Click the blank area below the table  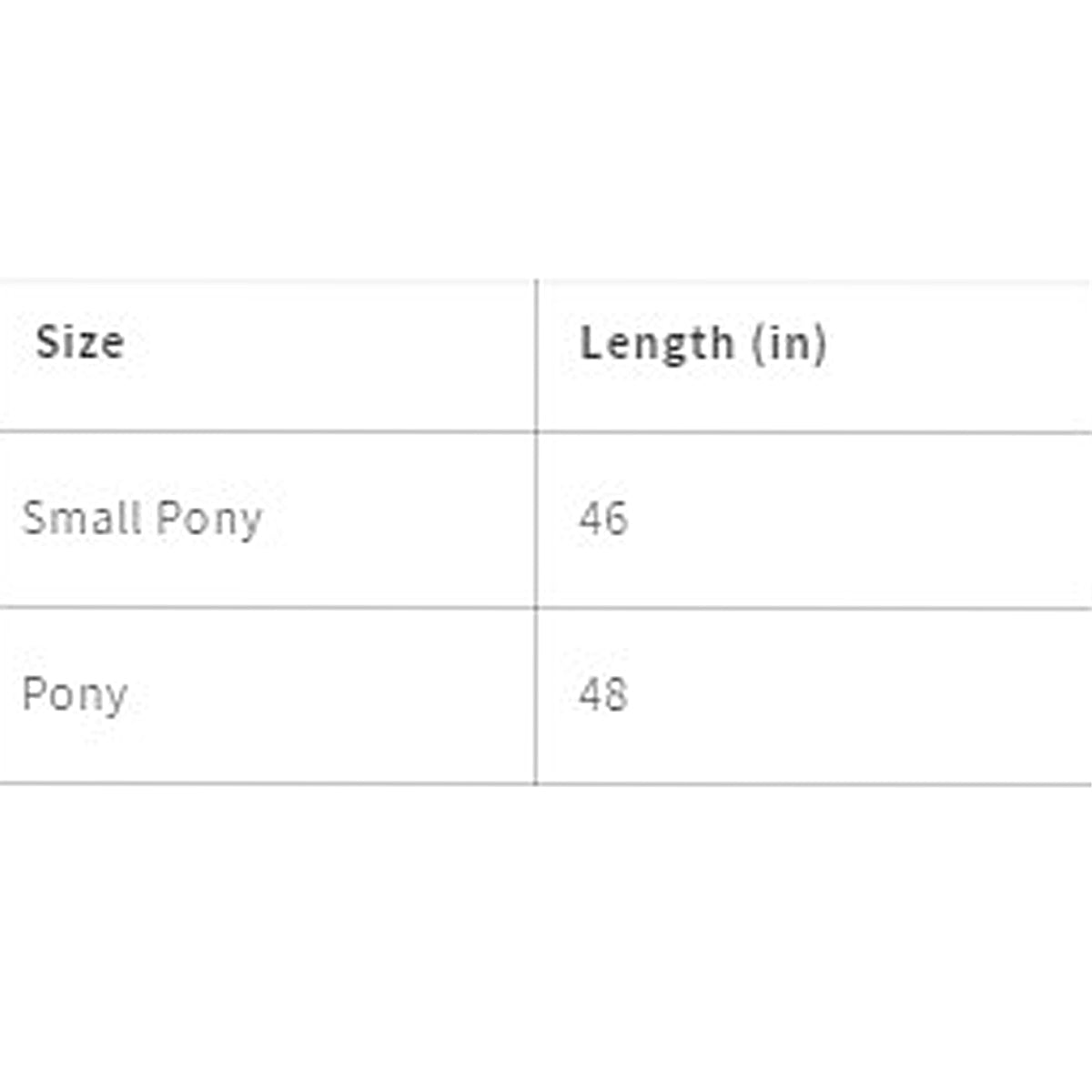coord(546,937)
